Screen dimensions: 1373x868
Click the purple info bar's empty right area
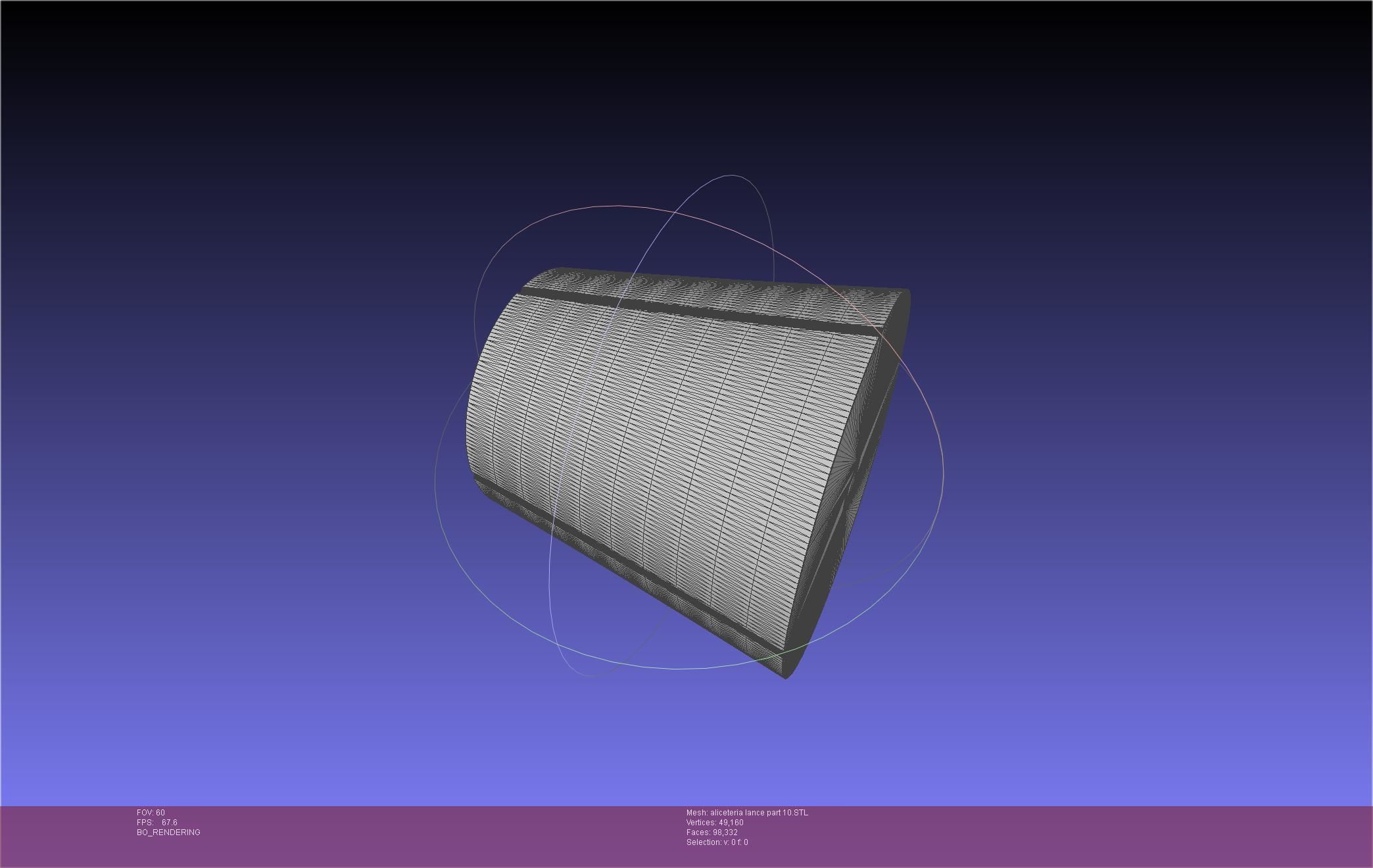(x=1118, y=835)
